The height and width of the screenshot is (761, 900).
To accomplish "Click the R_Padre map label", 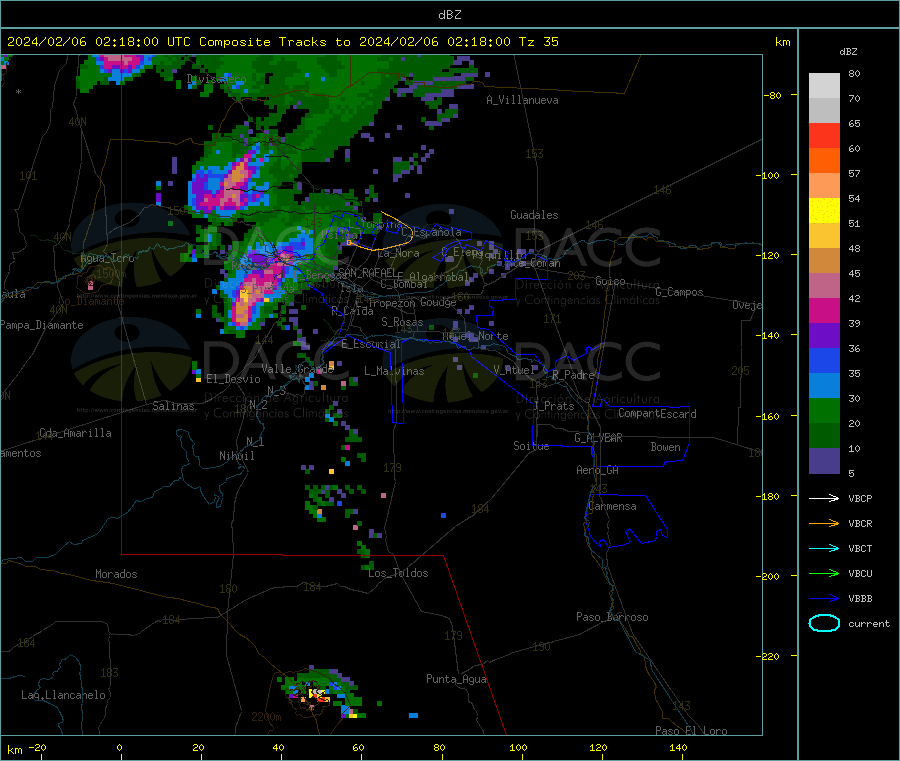I will pos(573,375).
